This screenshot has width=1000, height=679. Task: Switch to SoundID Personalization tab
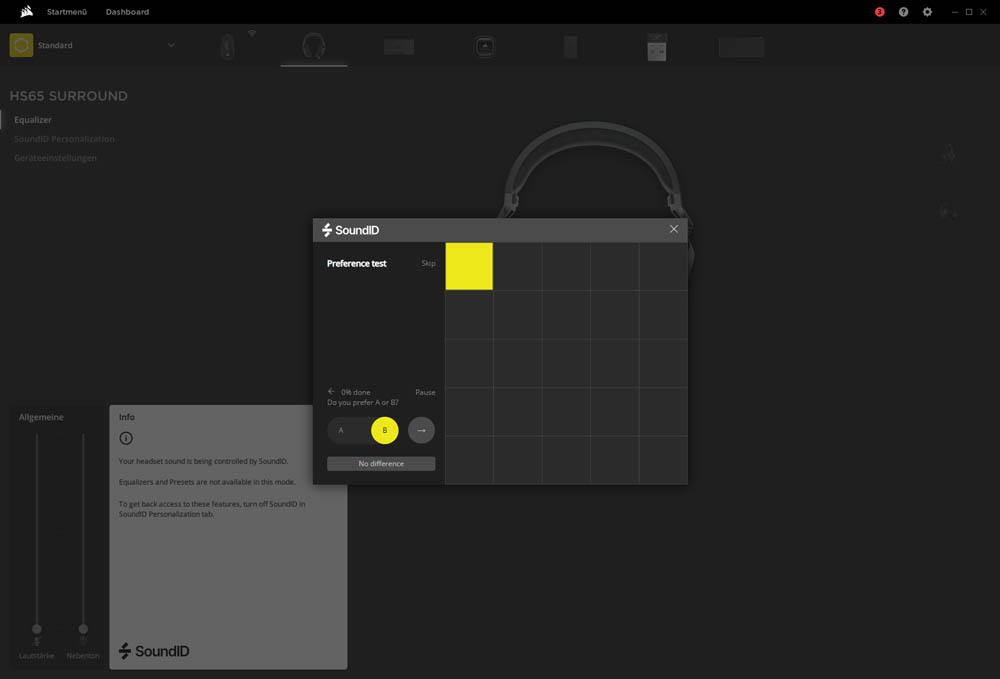64,139
